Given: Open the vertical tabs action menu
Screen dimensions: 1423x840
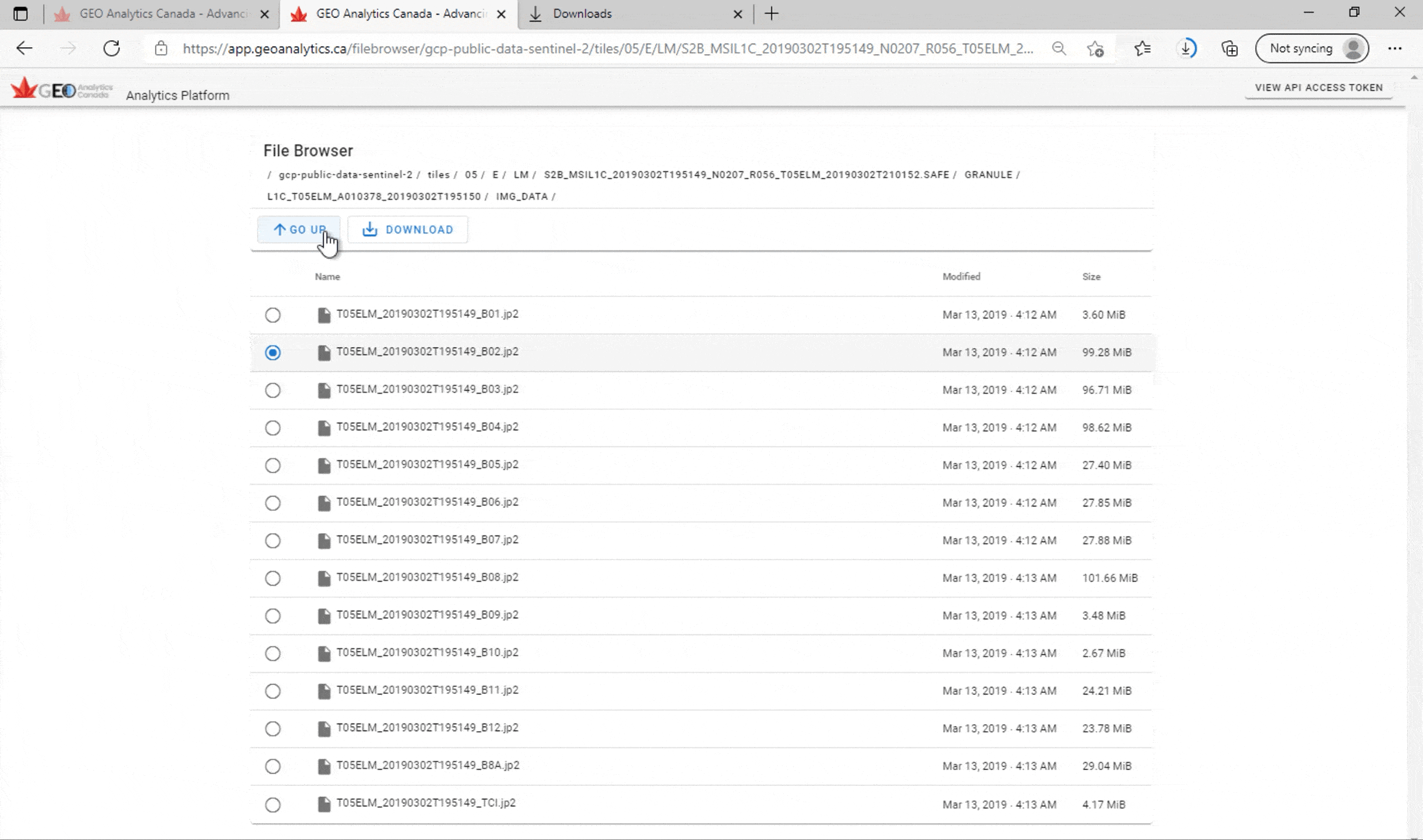Looking at the screenshot, I should [x=20, y=13].
